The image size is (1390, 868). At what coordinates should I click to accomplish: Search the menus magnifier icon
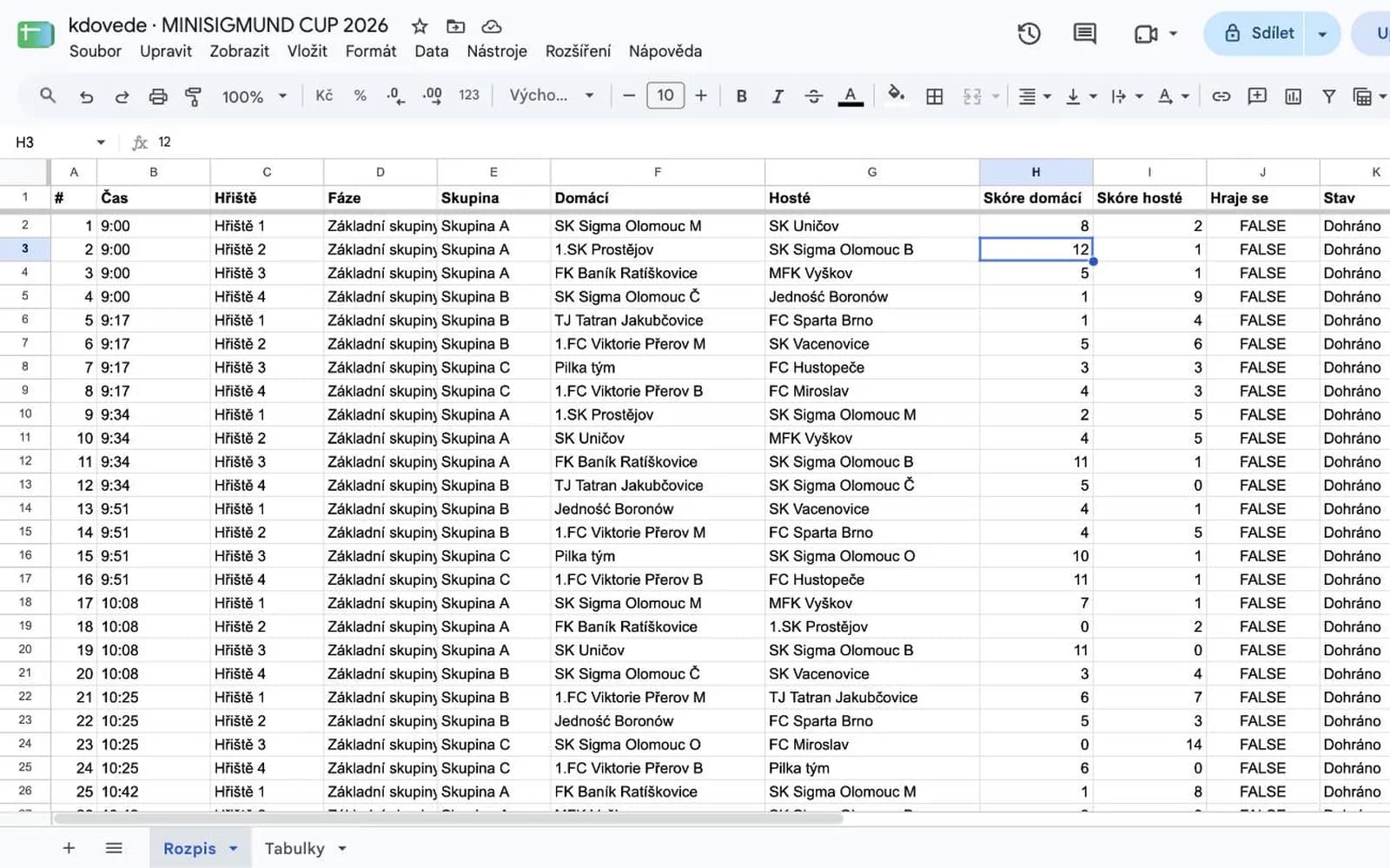(x=48, y=96)
